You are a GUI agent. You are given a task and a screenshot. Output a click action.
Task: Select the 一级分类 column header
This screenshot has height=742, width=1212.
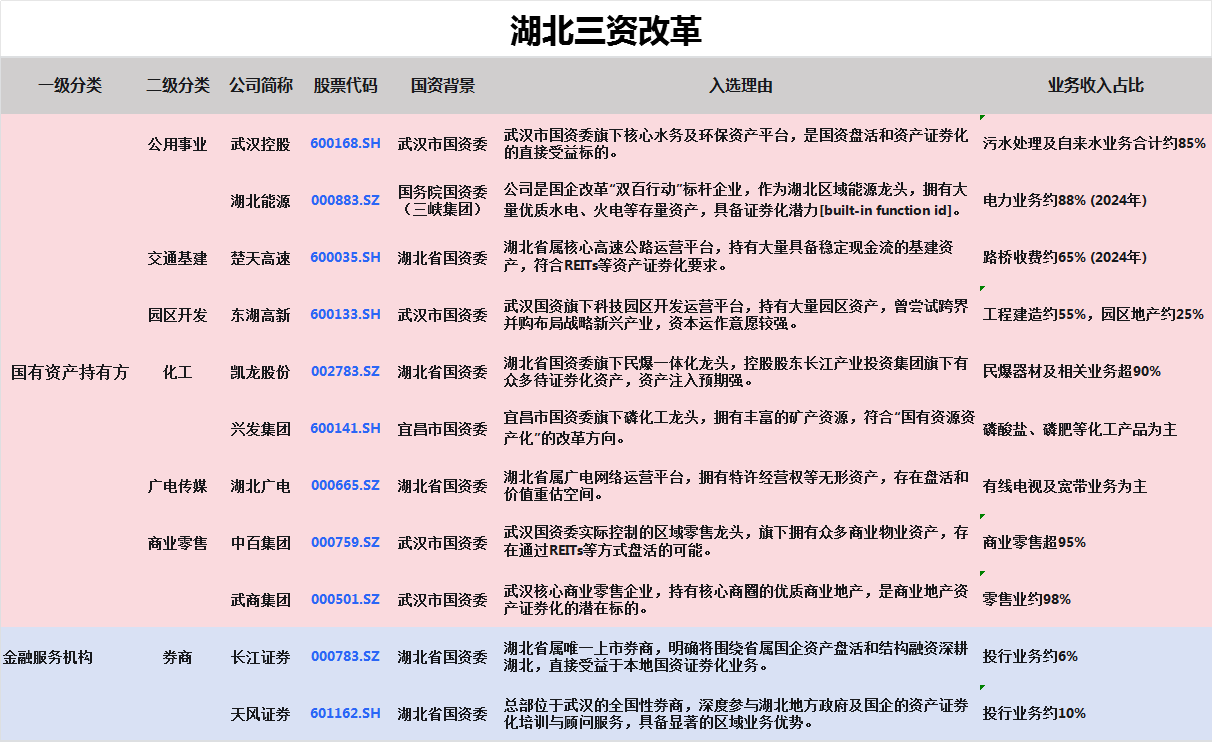pyautogui.click(x=70, y=85)
